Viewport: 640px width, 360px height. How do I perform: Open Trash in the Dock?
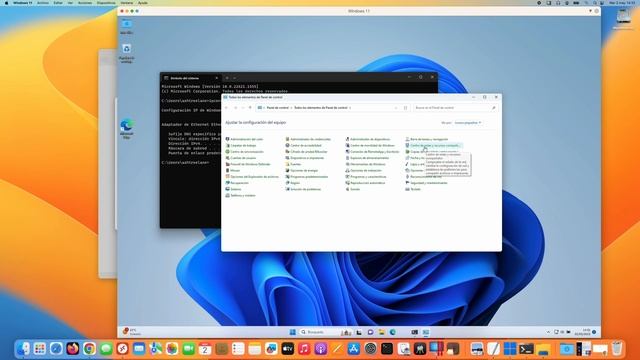point(617,349)
